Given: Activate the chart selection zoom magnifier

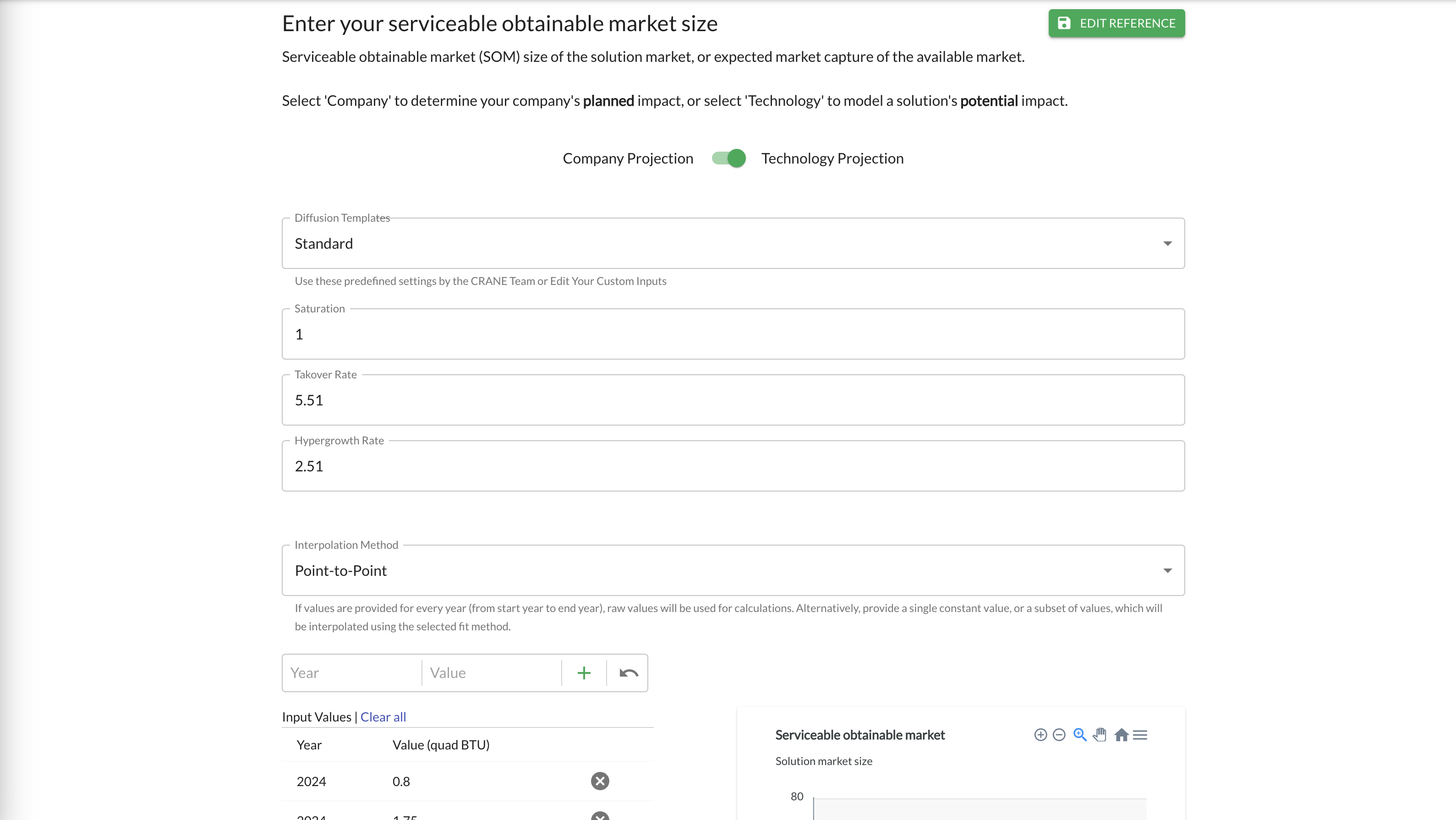Looking at the screenshot, I should coord(1079,735).
